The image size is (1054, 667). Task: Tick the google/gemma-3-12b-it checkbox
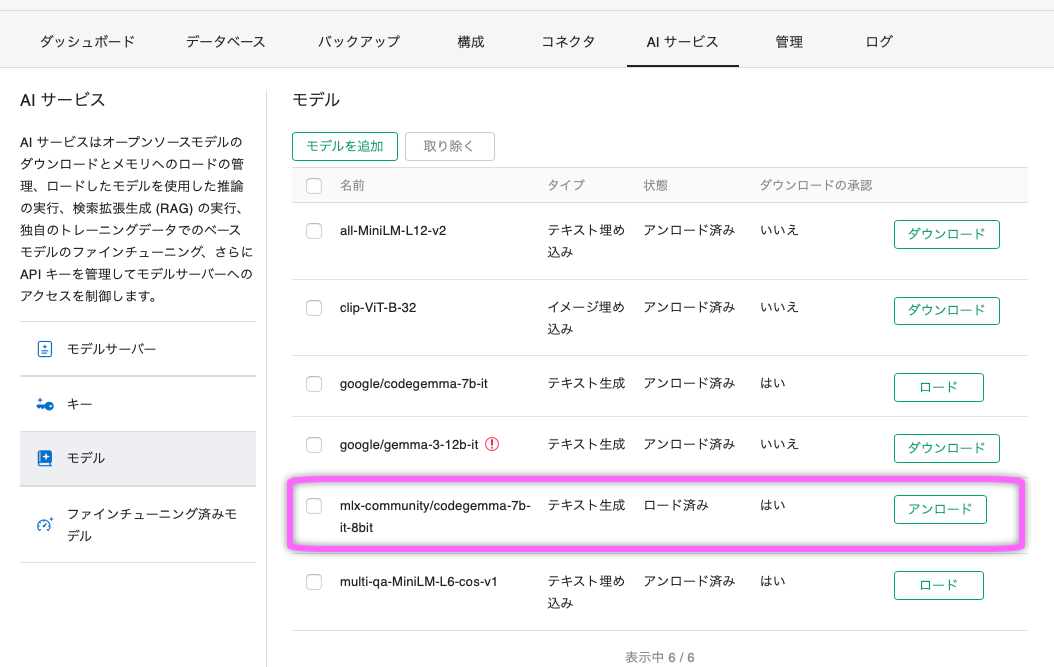[314, 445]
